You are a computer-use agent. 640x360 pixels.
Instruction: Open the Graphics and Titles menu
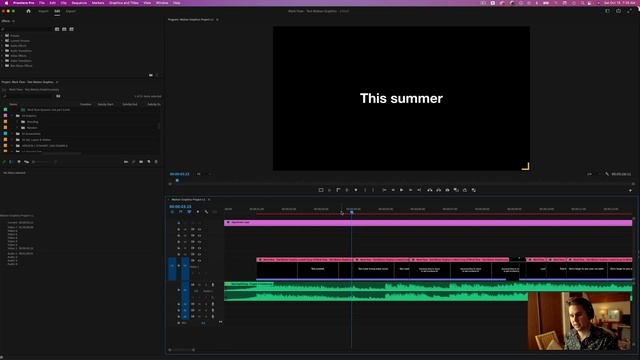coord(124,3)
